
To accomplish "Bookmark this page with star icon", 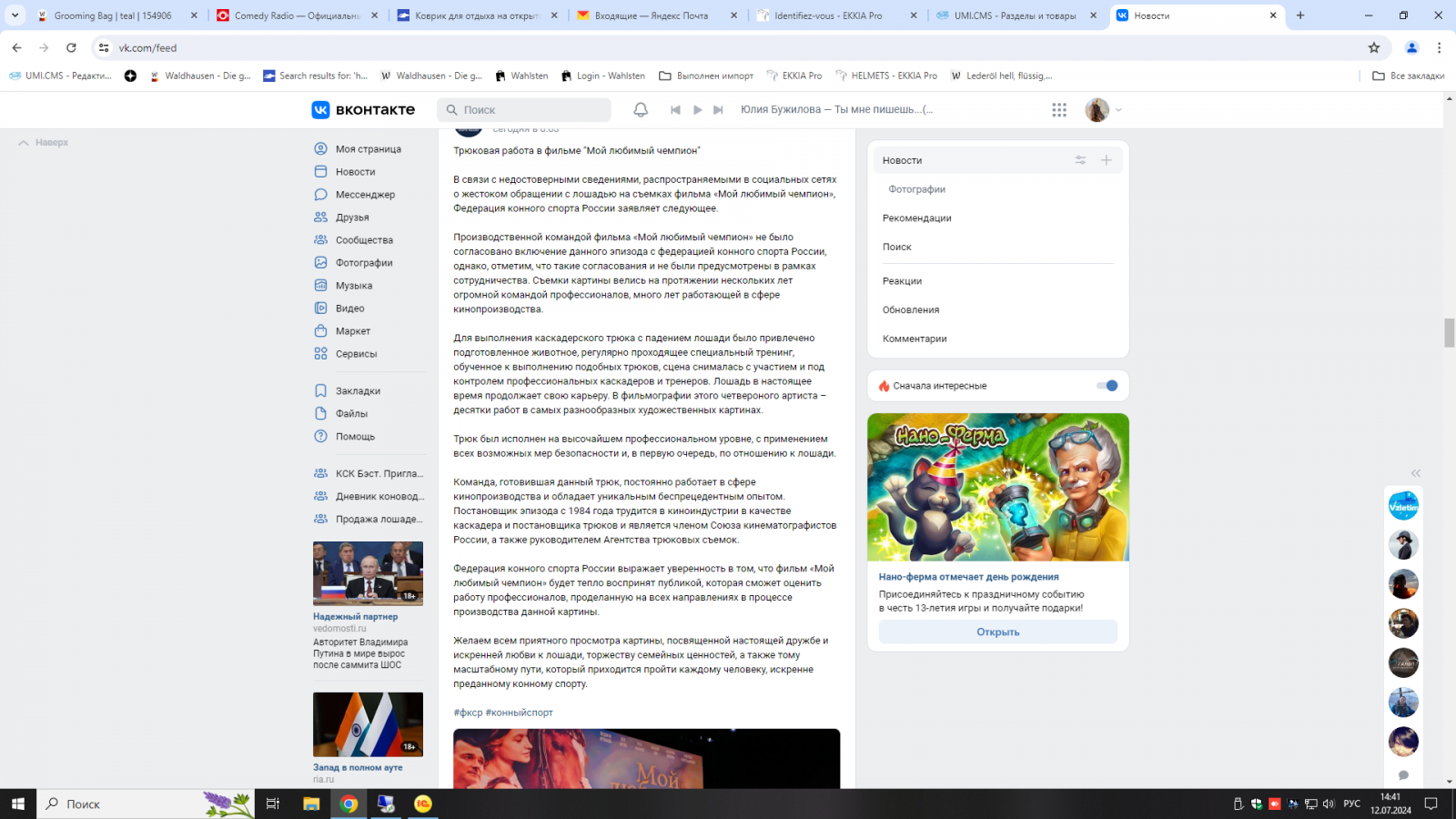I will pyautogui.click(x=1374, y=48).
